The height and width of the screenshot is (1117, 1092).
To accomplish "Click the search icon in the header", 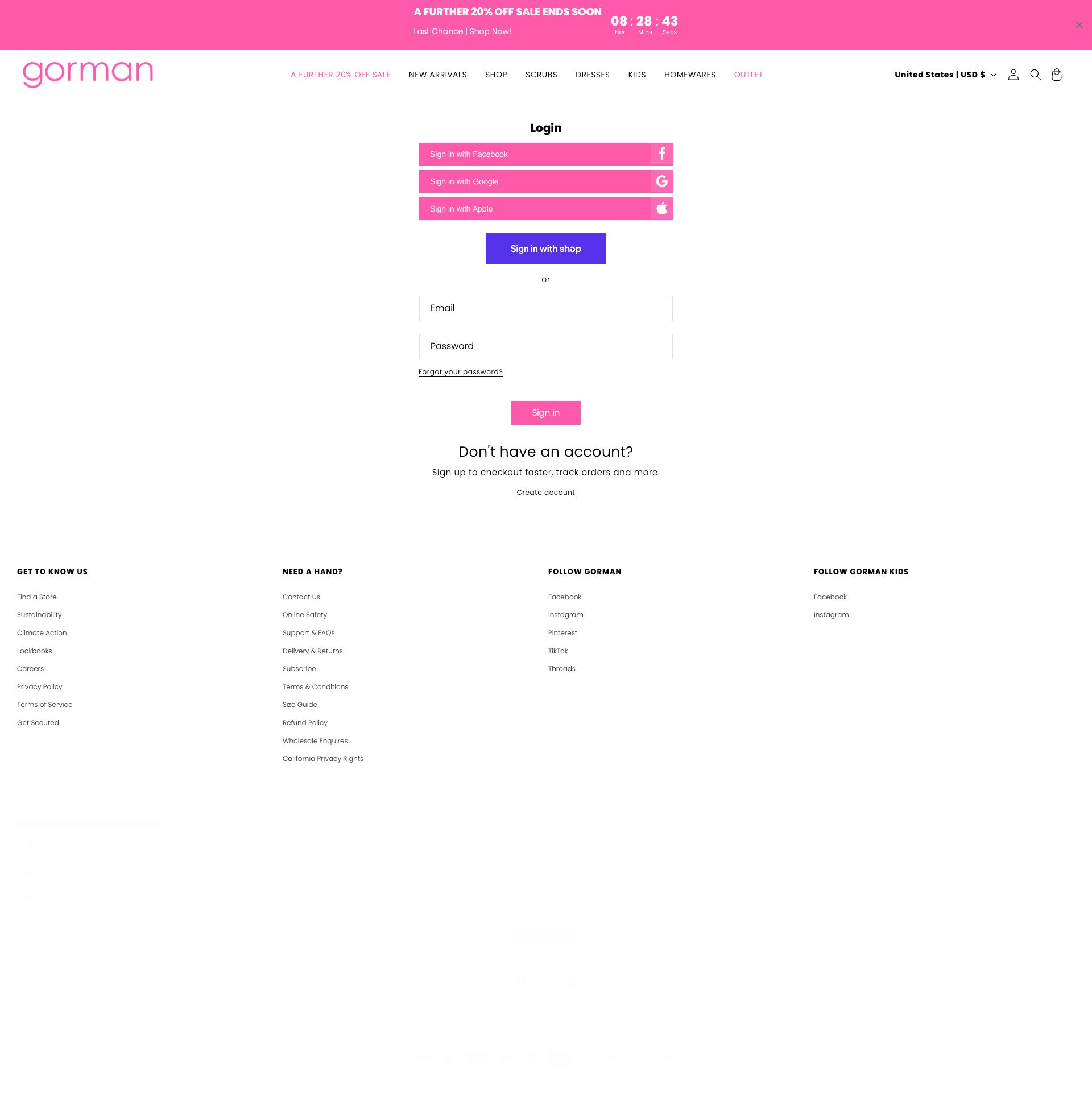I will click(x=1035, y=75).
